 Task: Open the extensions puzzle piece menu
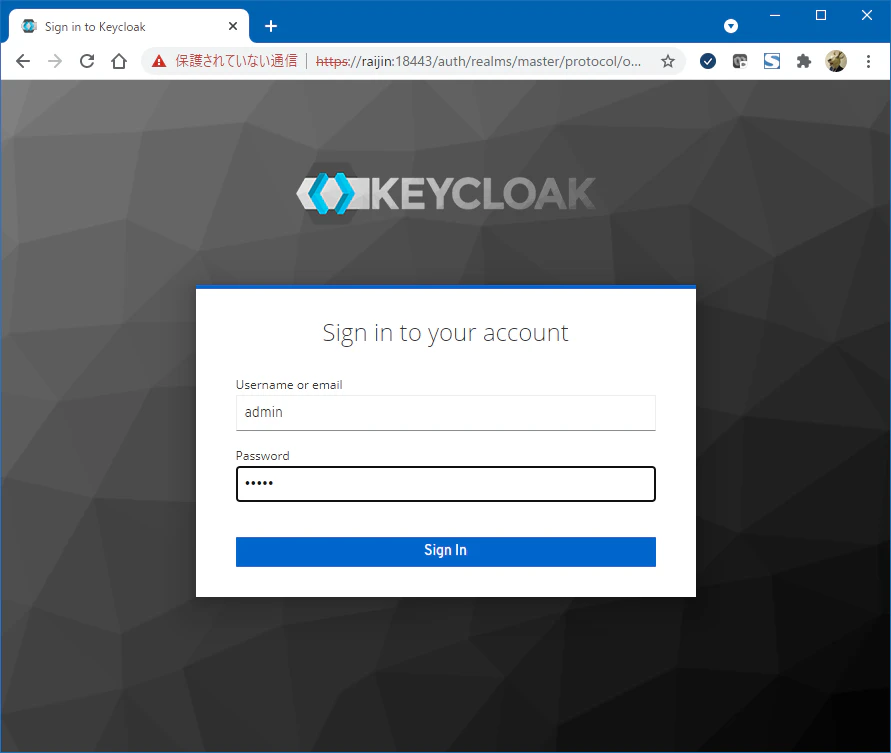coord(804,61)
